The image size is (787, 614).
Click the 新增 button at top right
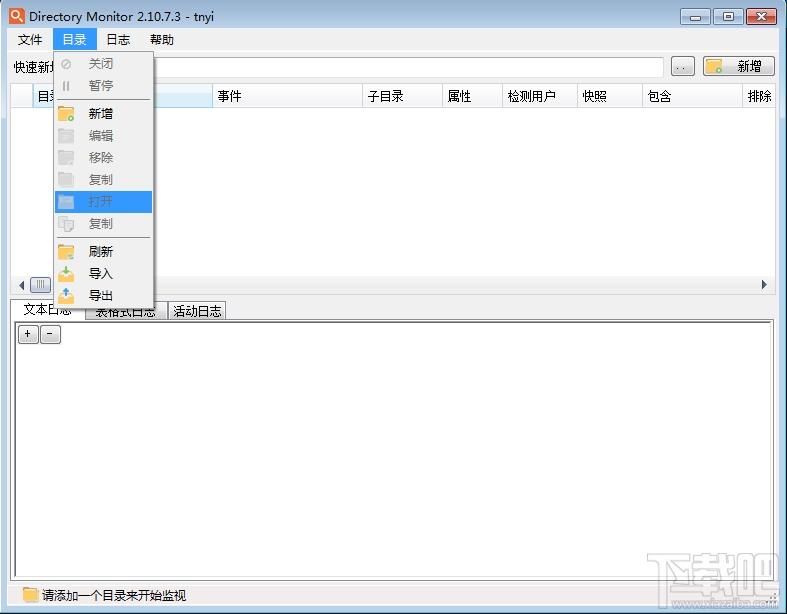coord(739,66)
